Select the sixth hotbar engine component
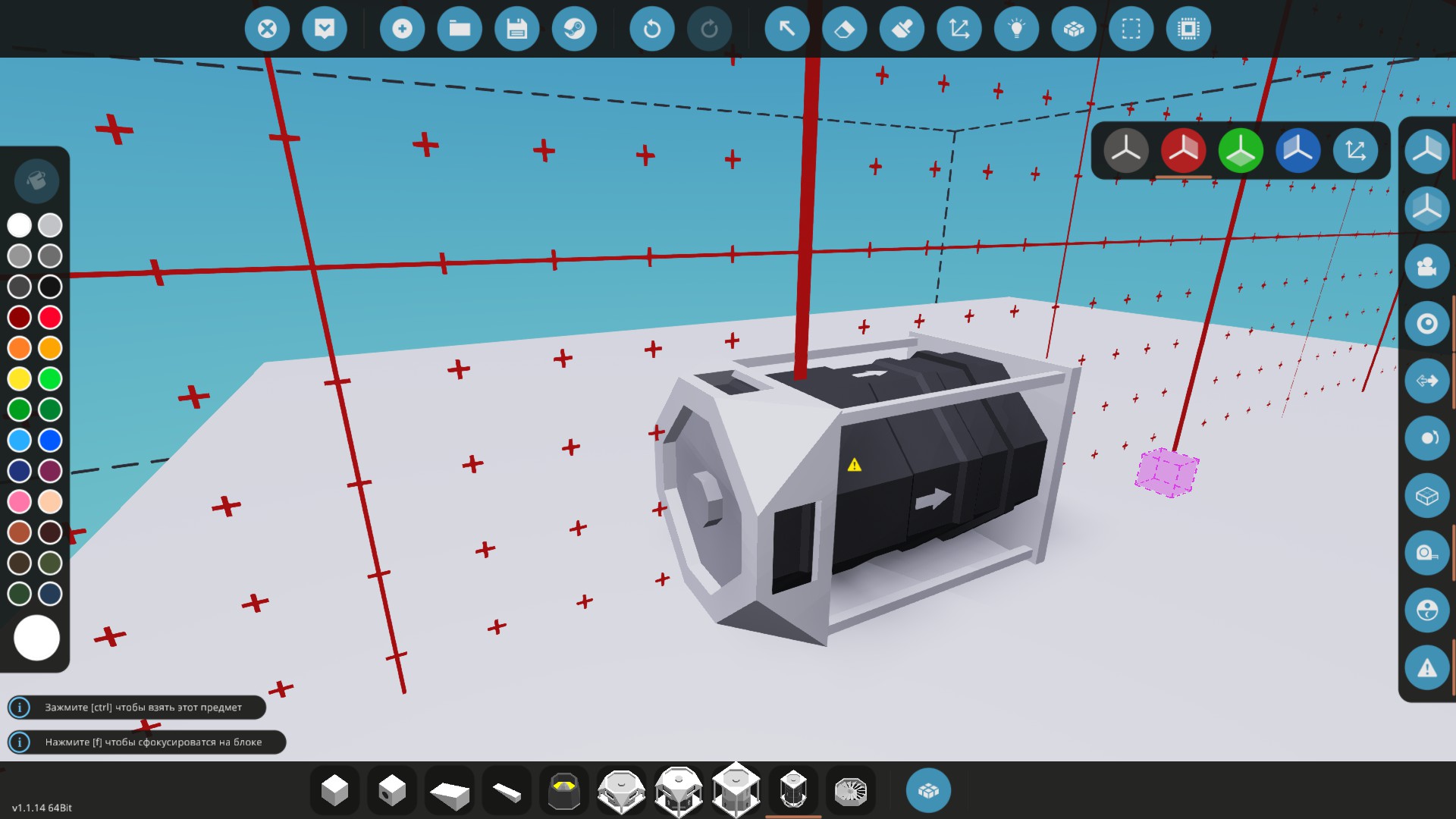The image size is (1456, 819). pos(622,791)
